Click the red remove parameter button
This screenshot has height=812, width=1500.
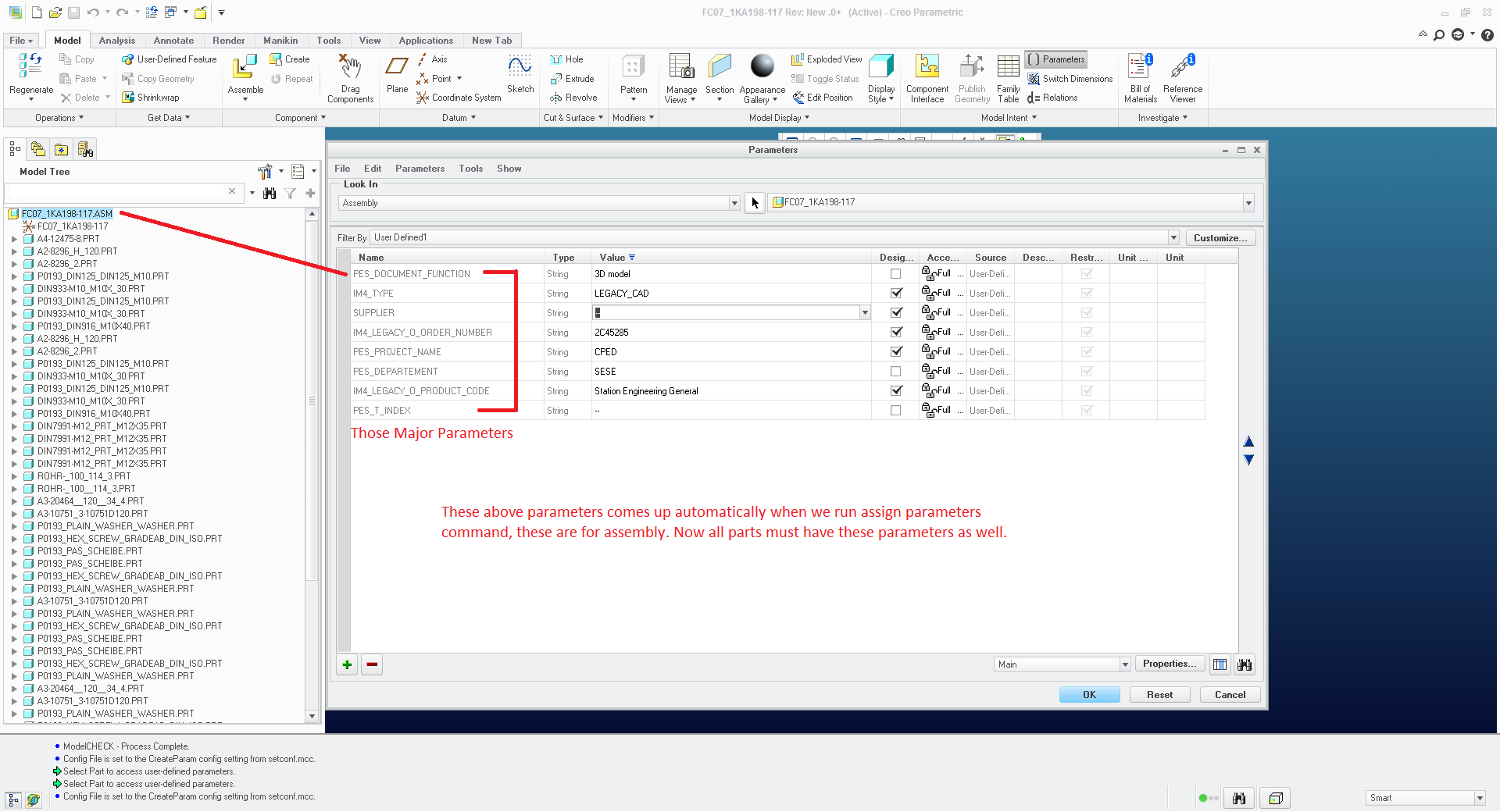tap(372, 665)
